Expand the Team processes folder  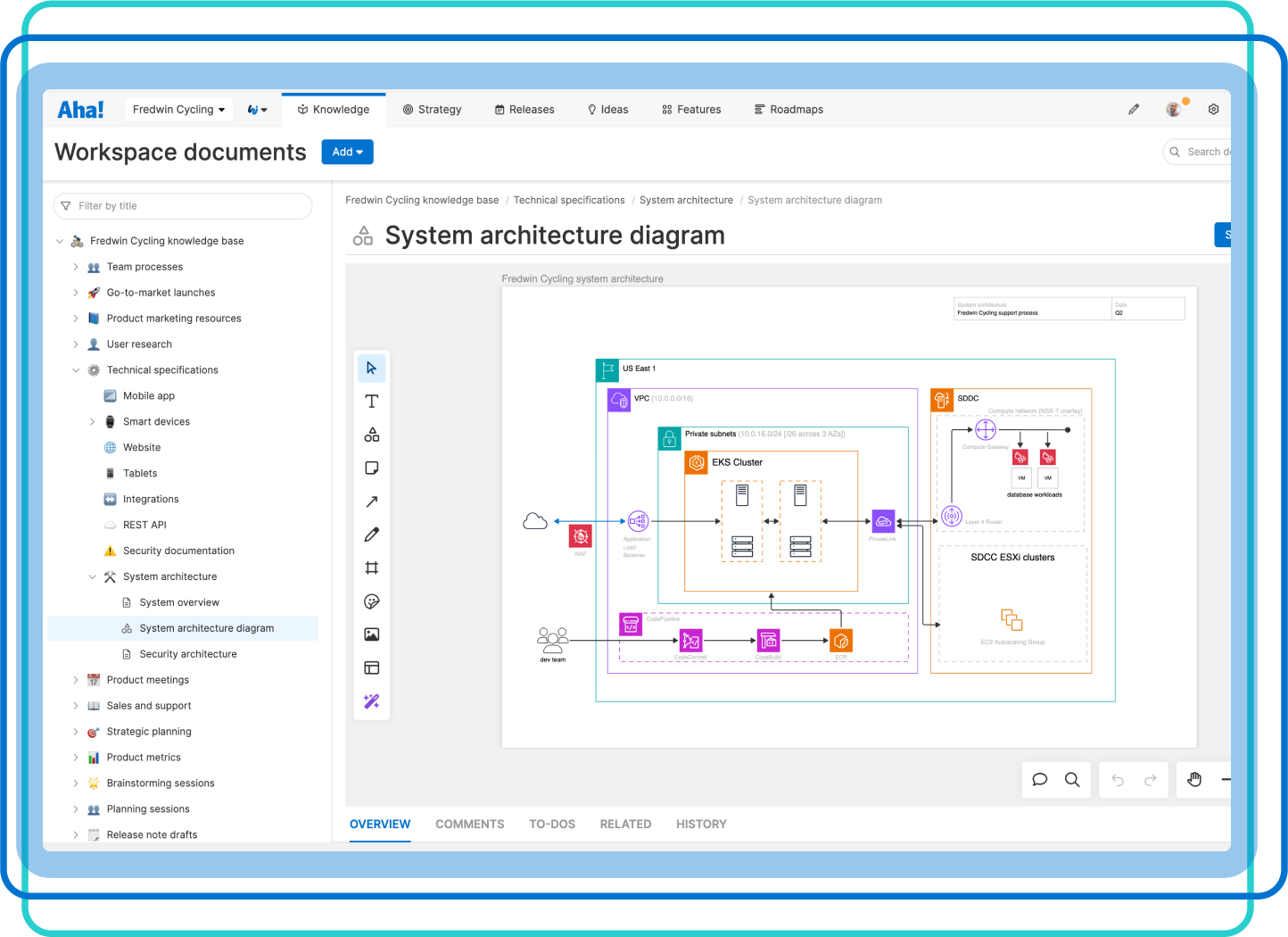(76, 267)
